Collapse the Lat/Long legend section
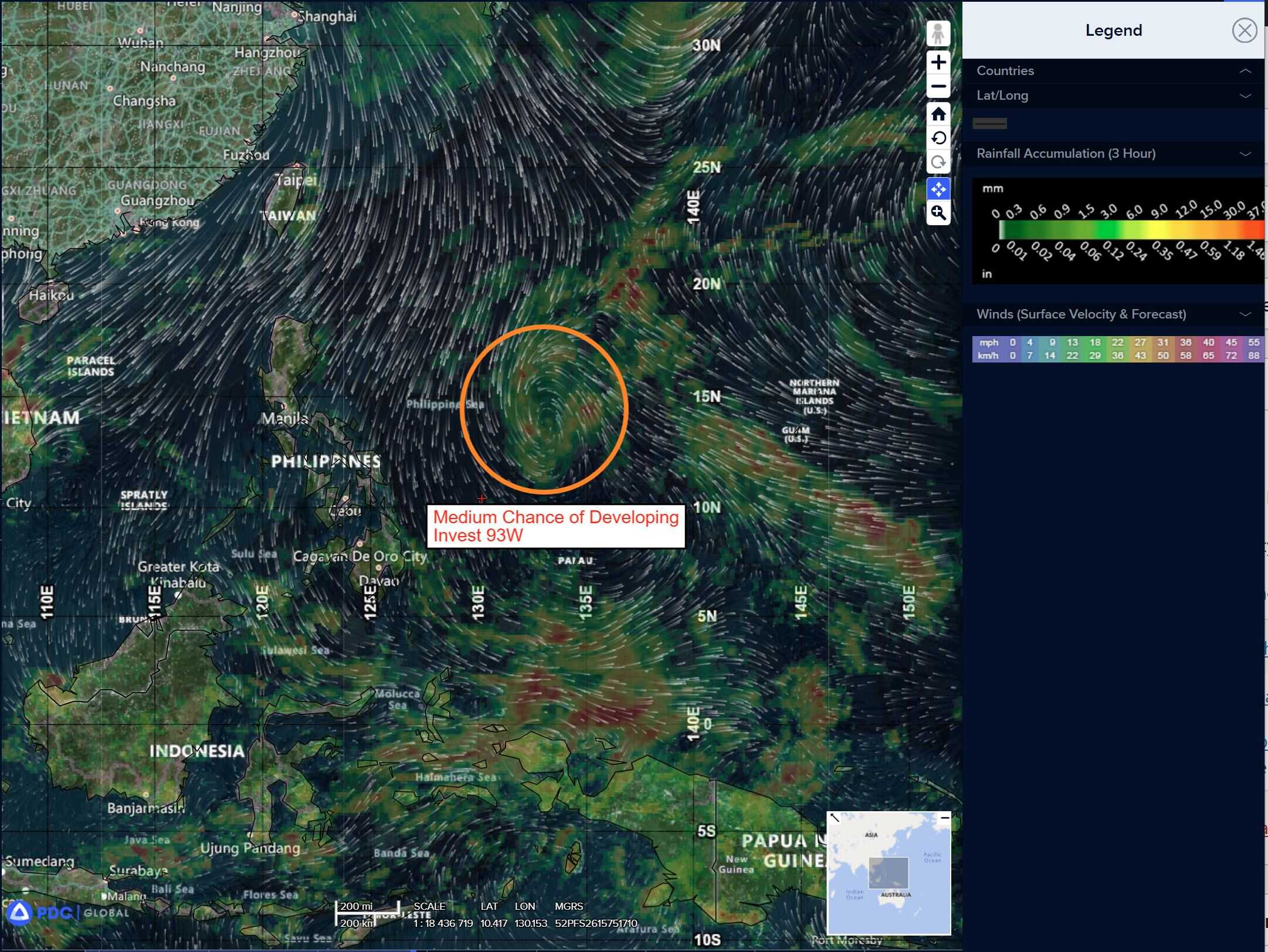 point(1245,96)
